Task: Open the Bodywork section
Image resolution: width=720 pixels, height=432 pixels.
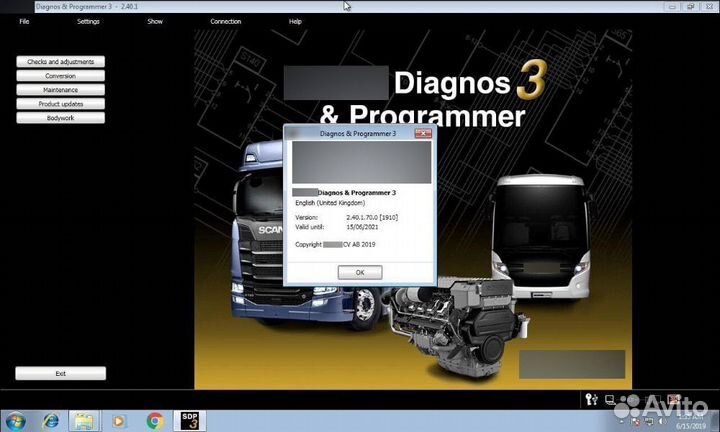Action: 61,118
